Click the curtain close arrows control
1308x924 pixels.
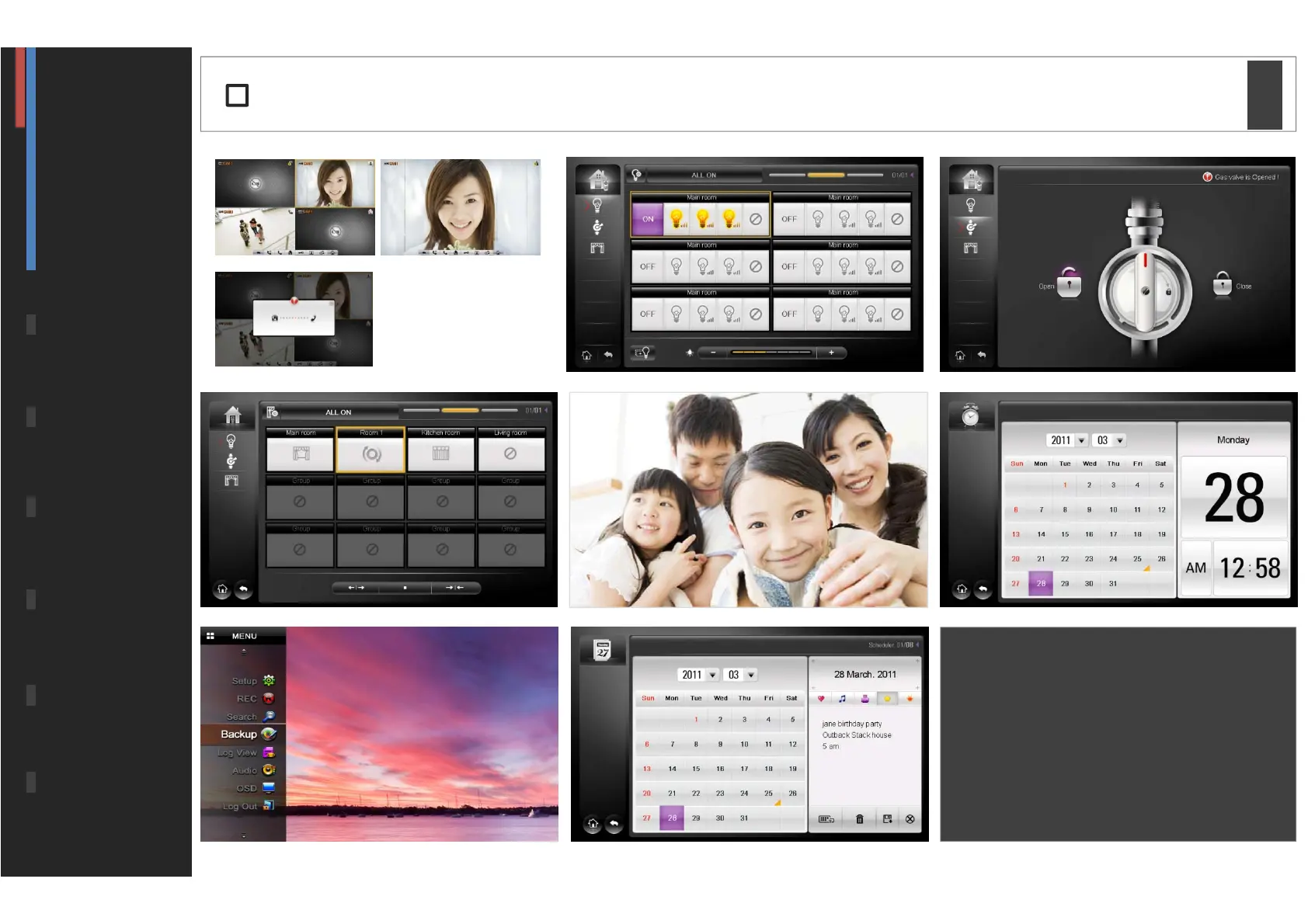click(455, 588)
